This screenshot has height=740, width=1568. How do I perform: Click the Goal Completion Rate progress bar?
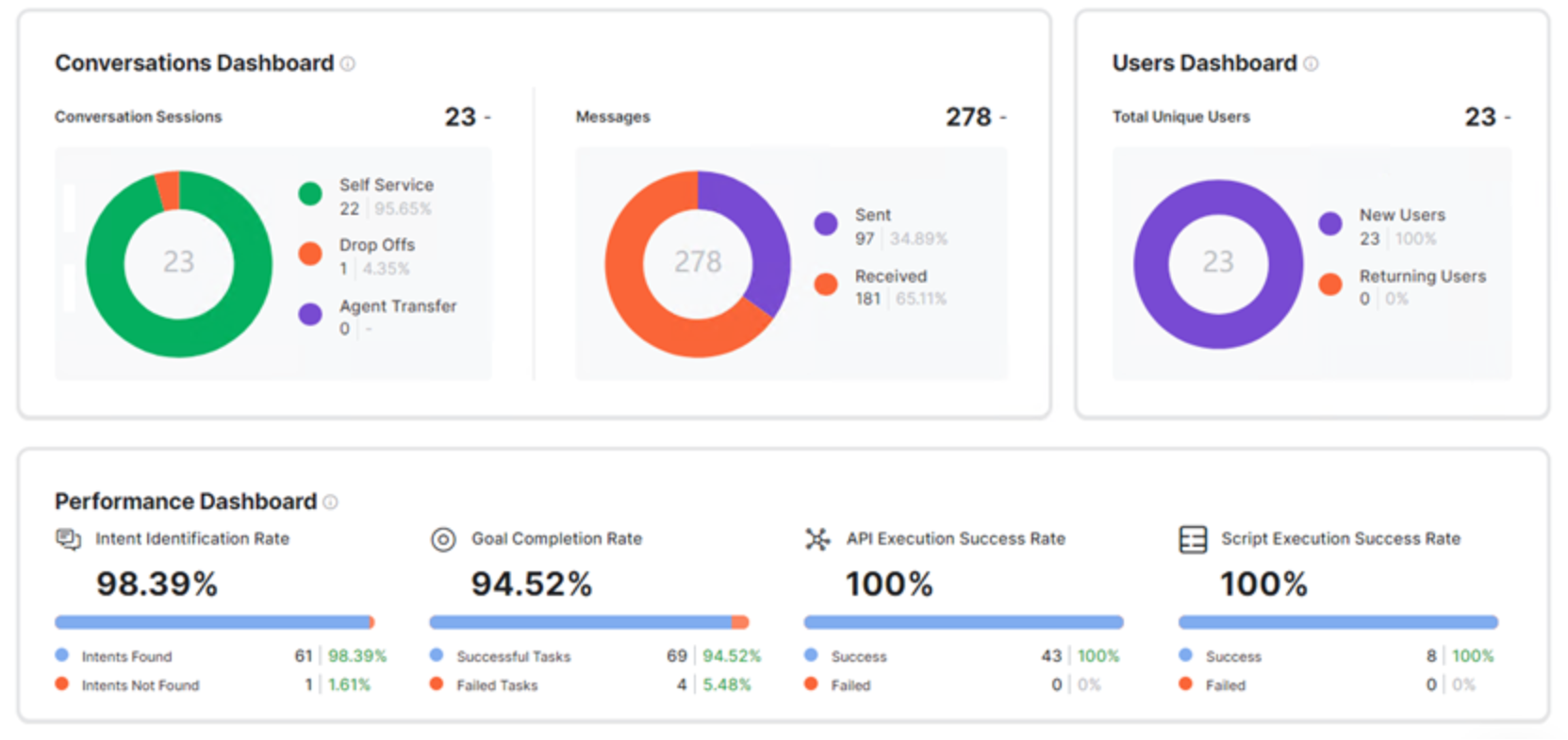(x=589, y=622)
